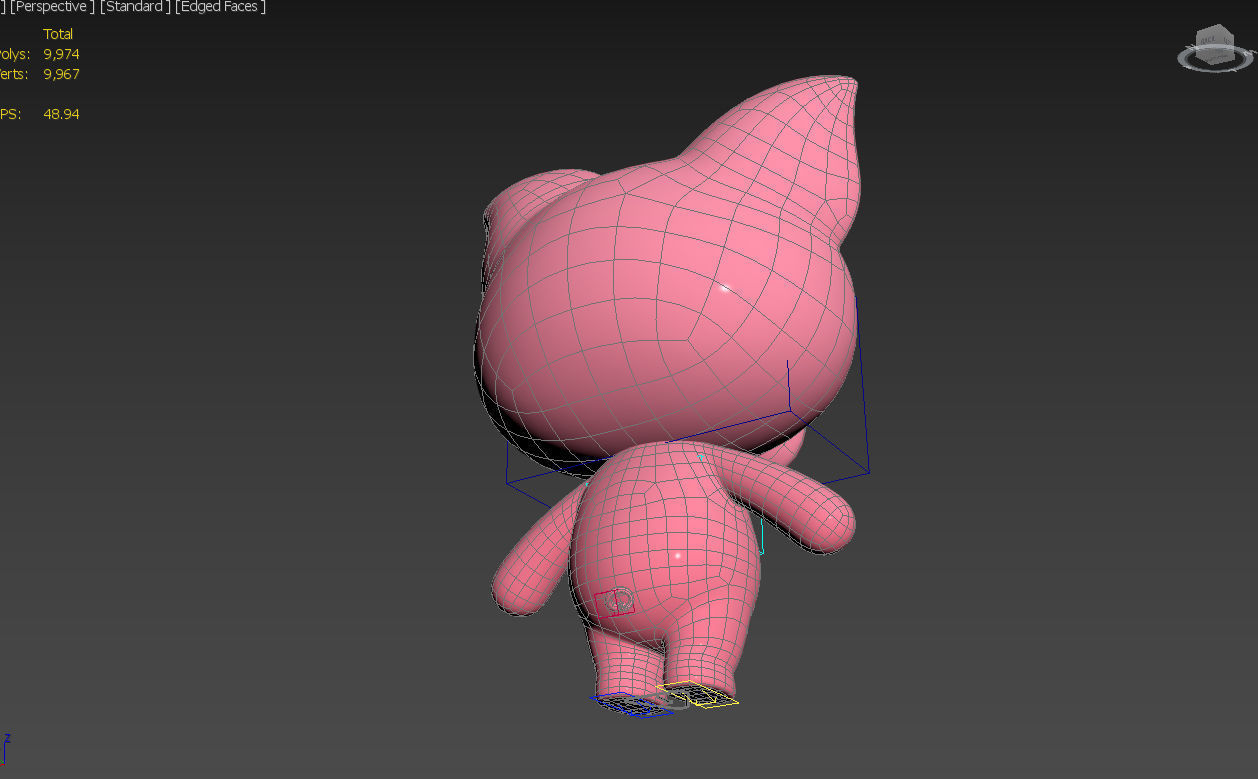Click the ViewCube navigation widget
The width and height of the screenshot is (1258, 779).
[x=1215, y=49]
